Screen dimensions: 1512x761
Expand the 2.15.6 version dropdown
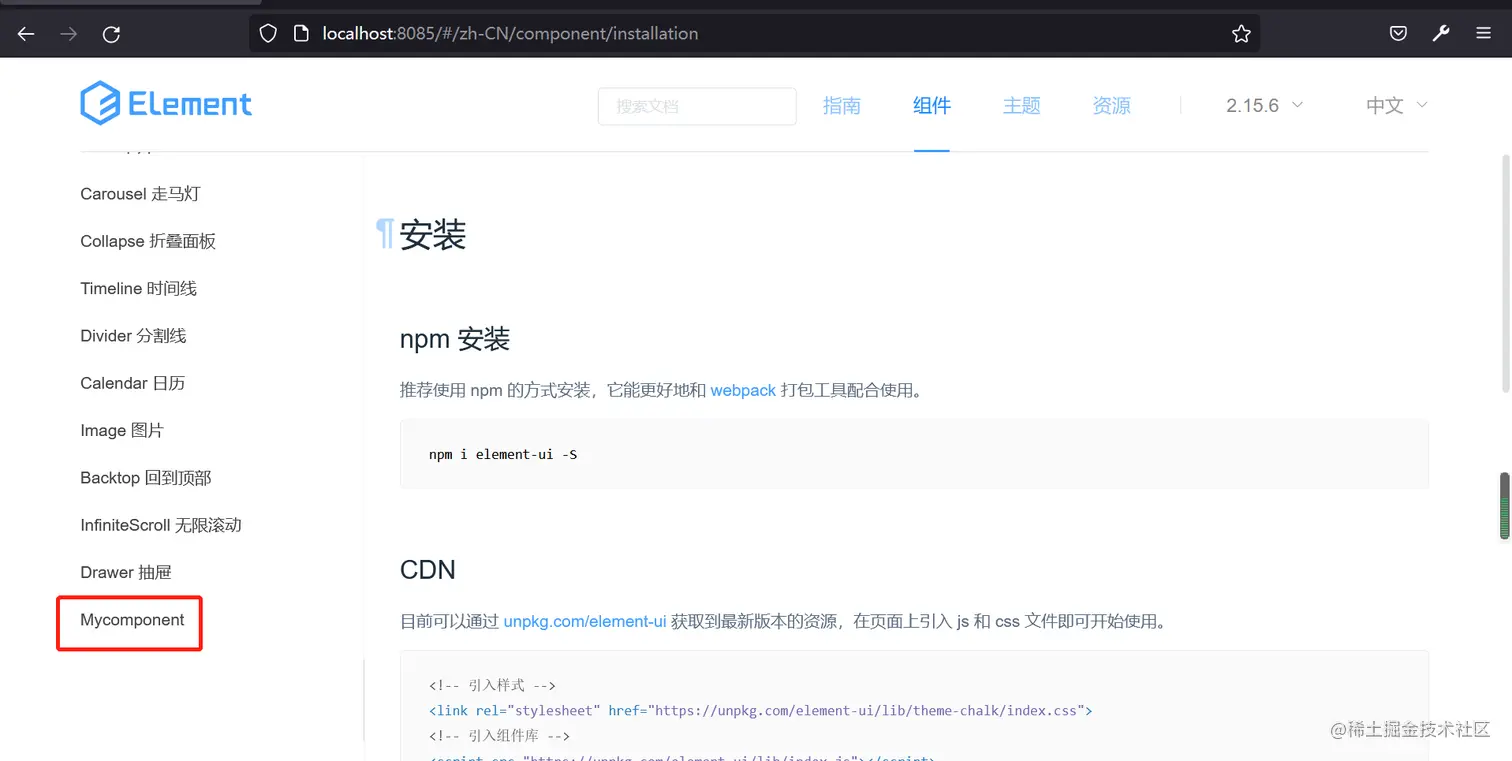pos(1265,106)
